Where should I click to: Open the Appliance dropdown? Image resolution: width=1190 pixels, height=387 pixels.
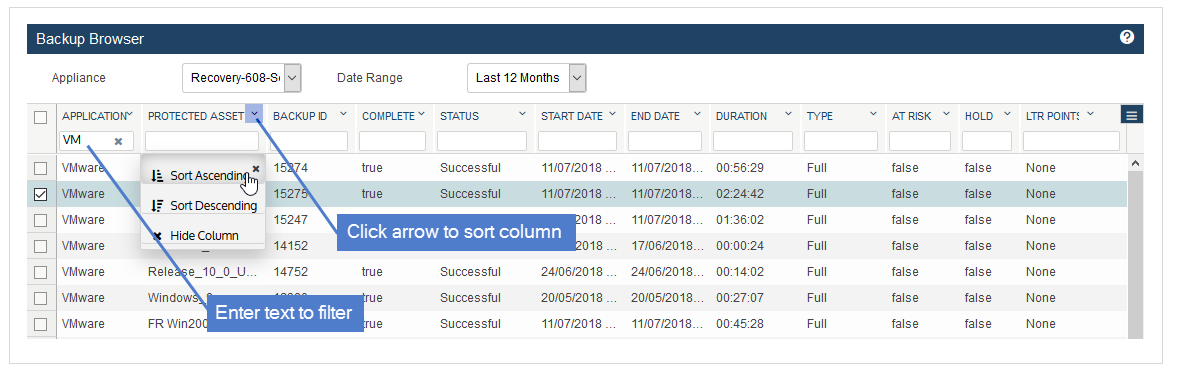[242, 77]
